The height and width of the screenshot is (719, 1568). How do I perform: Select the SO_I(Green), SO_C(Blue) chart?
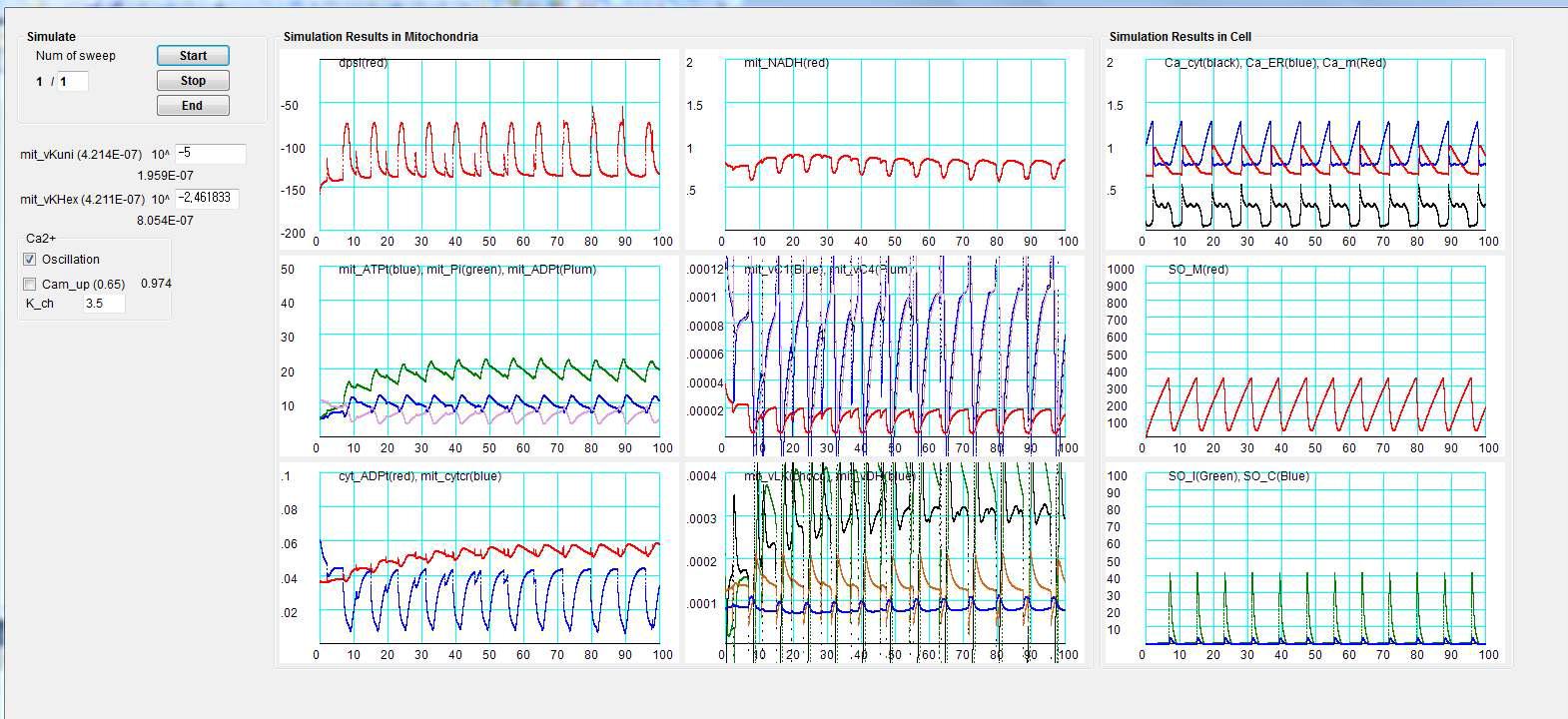[1303, 563]
